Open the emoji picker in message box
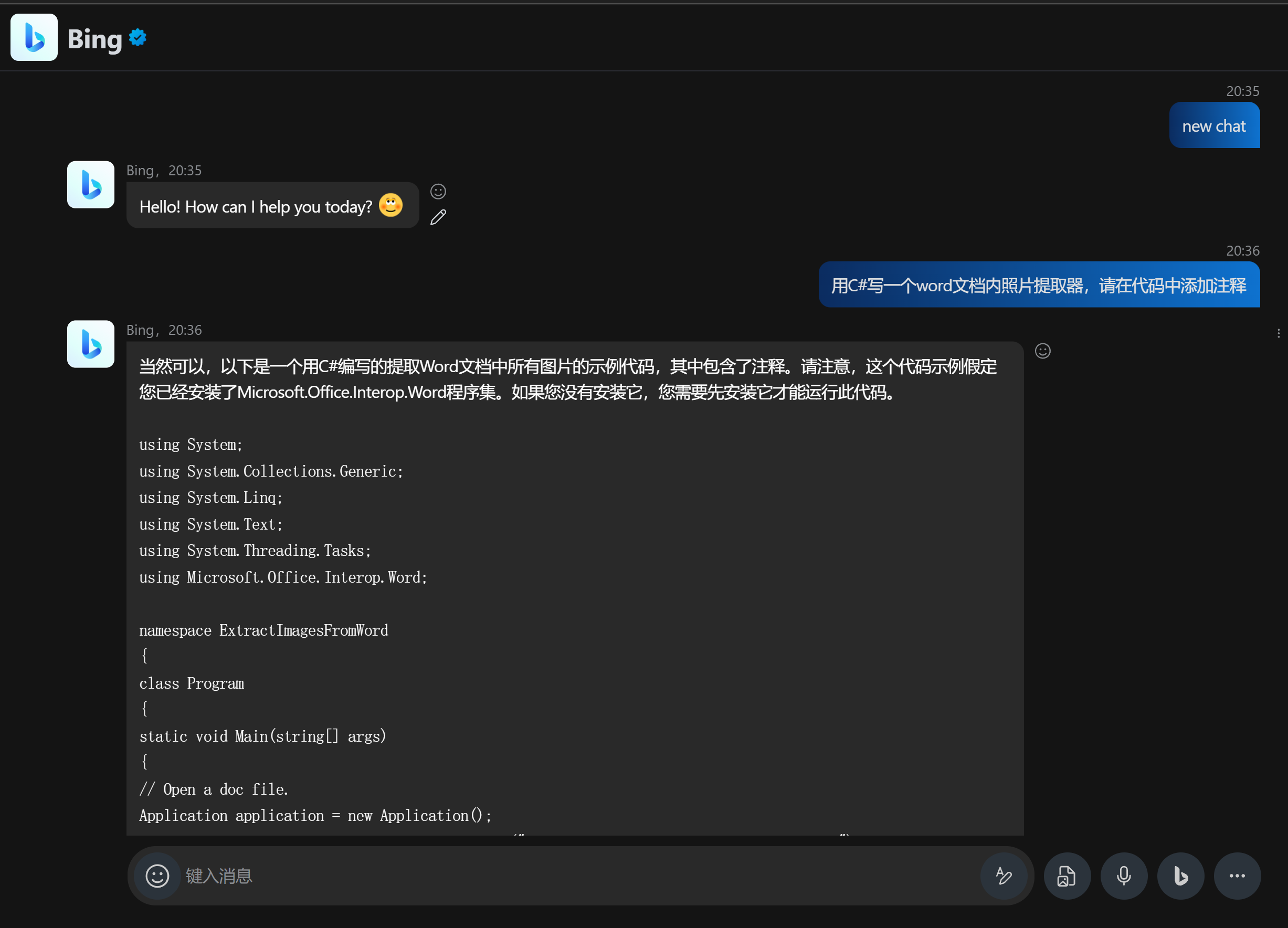The height and width of the screenshot is (928, 1288). (157, 875)
